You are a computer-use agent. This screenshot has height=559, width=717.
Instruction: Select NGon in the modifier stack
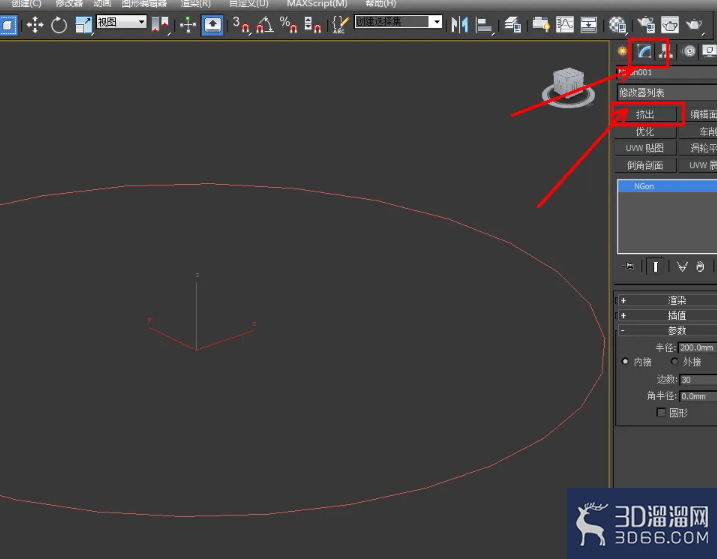pyautogui.click(x=667, y=186)
